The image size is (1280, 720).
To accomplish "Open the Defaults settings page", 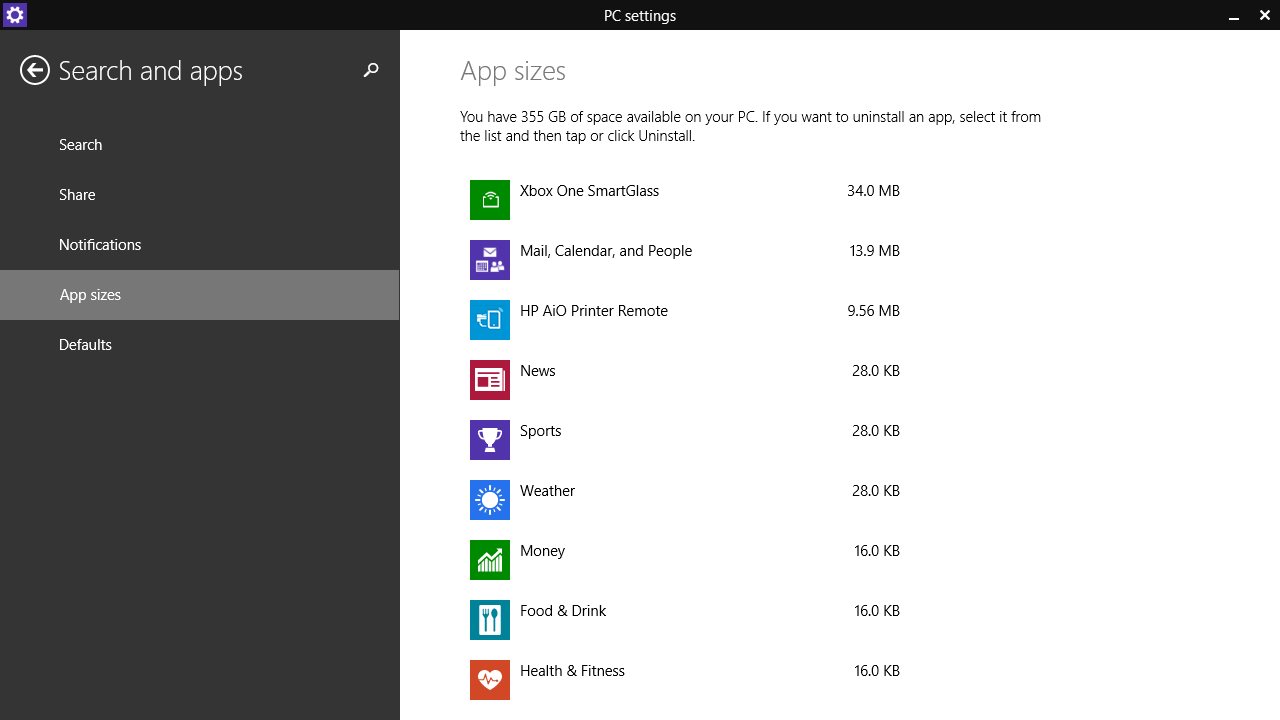I will [200, 345].
